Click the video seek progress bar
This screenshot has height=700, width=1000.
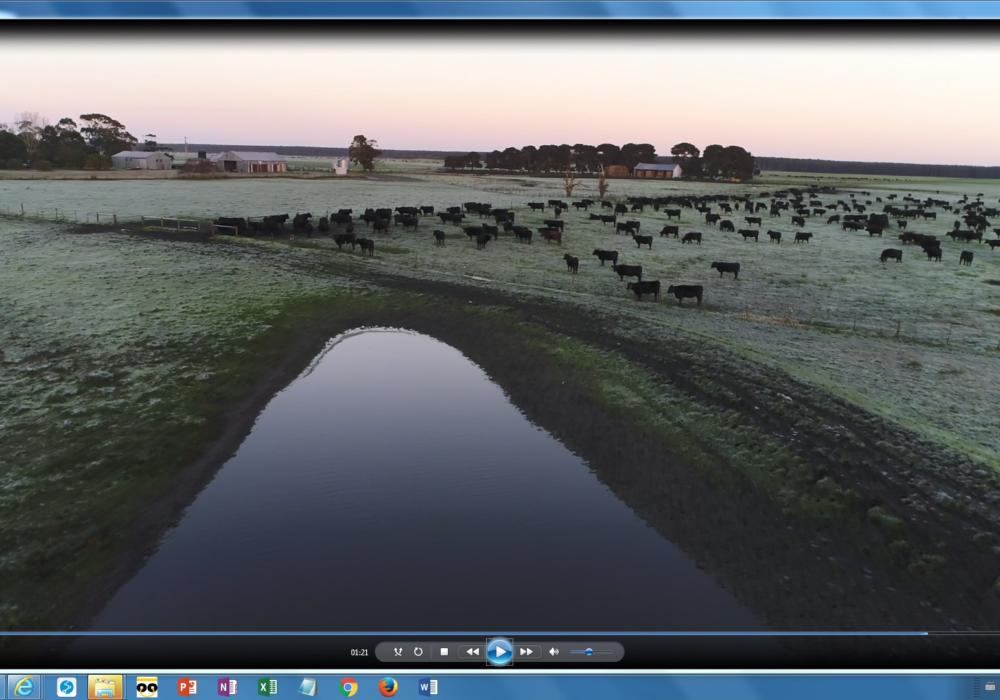(500, 633)
